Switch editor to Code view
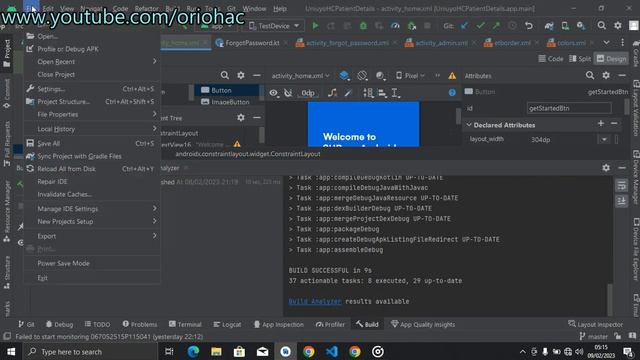Image resolution: width=640 pixels, height=360 pixels. pos(551,59)
